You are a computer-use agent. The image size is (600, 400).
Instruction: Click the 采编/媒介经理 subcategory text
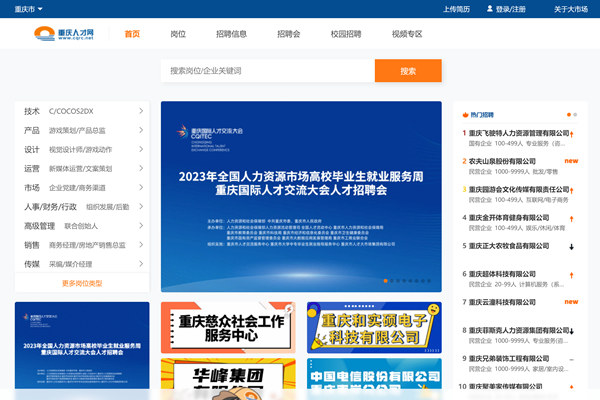click(x=70, y=264)
